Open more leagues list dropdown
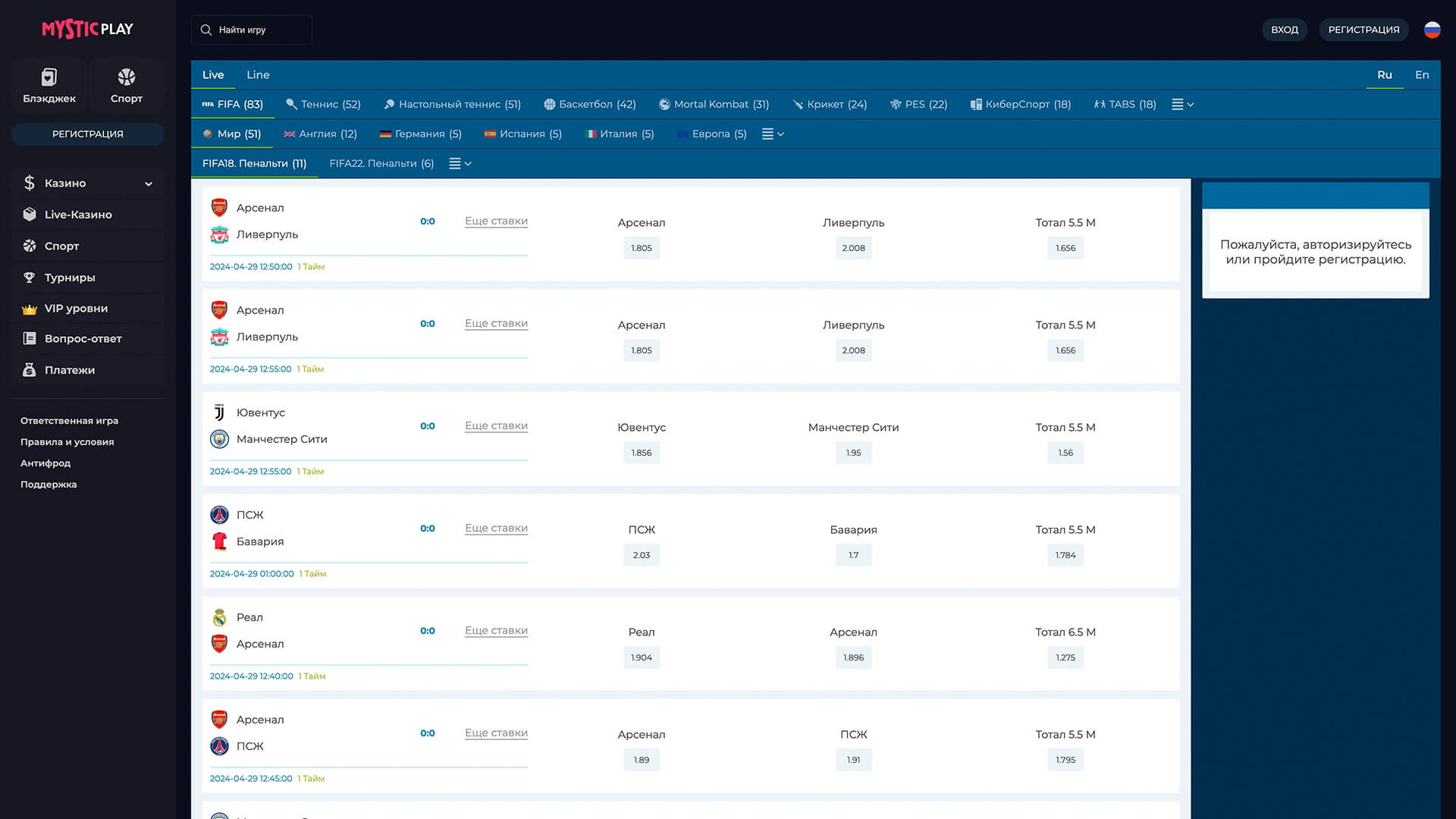The width and height of the screenshot is (1456, 819). coord(460,164)
